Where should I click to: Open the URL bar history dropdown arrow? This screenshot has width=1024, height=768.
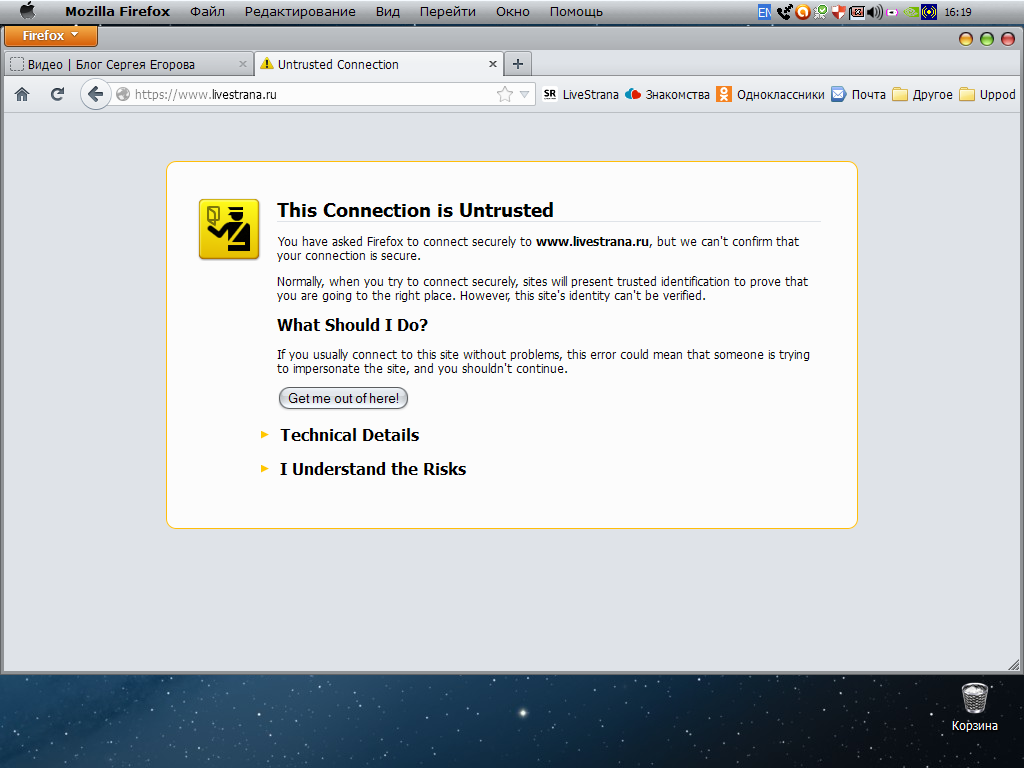coord(525,94)
